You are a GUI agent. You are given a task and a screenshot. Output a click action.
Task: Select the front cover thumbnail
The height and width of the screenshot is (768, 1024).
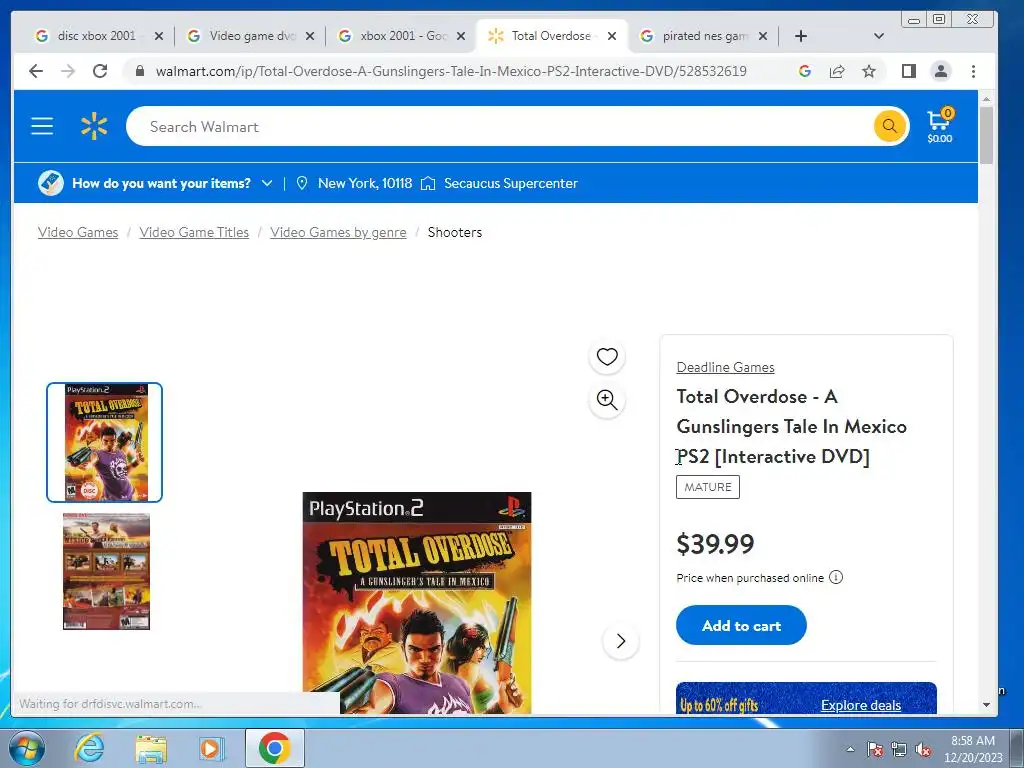[x=104, y=443]
